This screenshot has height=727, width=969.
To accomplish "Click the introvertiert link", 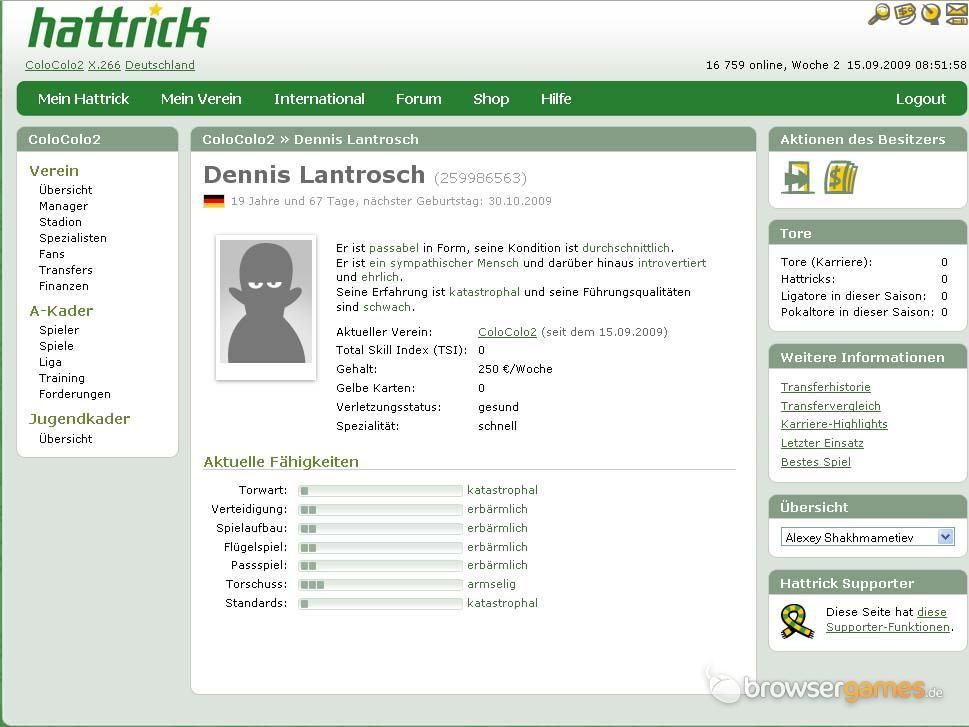I will pyautogui.click(x=672, y=263).
